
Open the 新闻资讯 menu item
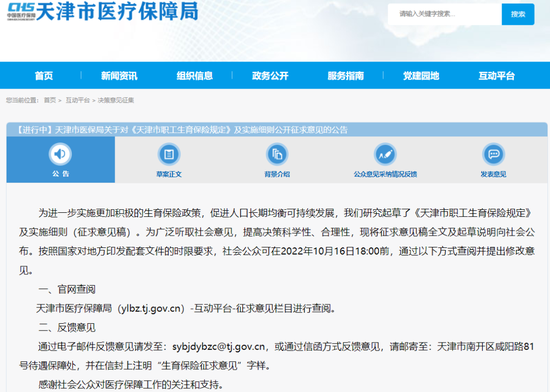pyautogui.click(x=119, y=76)
